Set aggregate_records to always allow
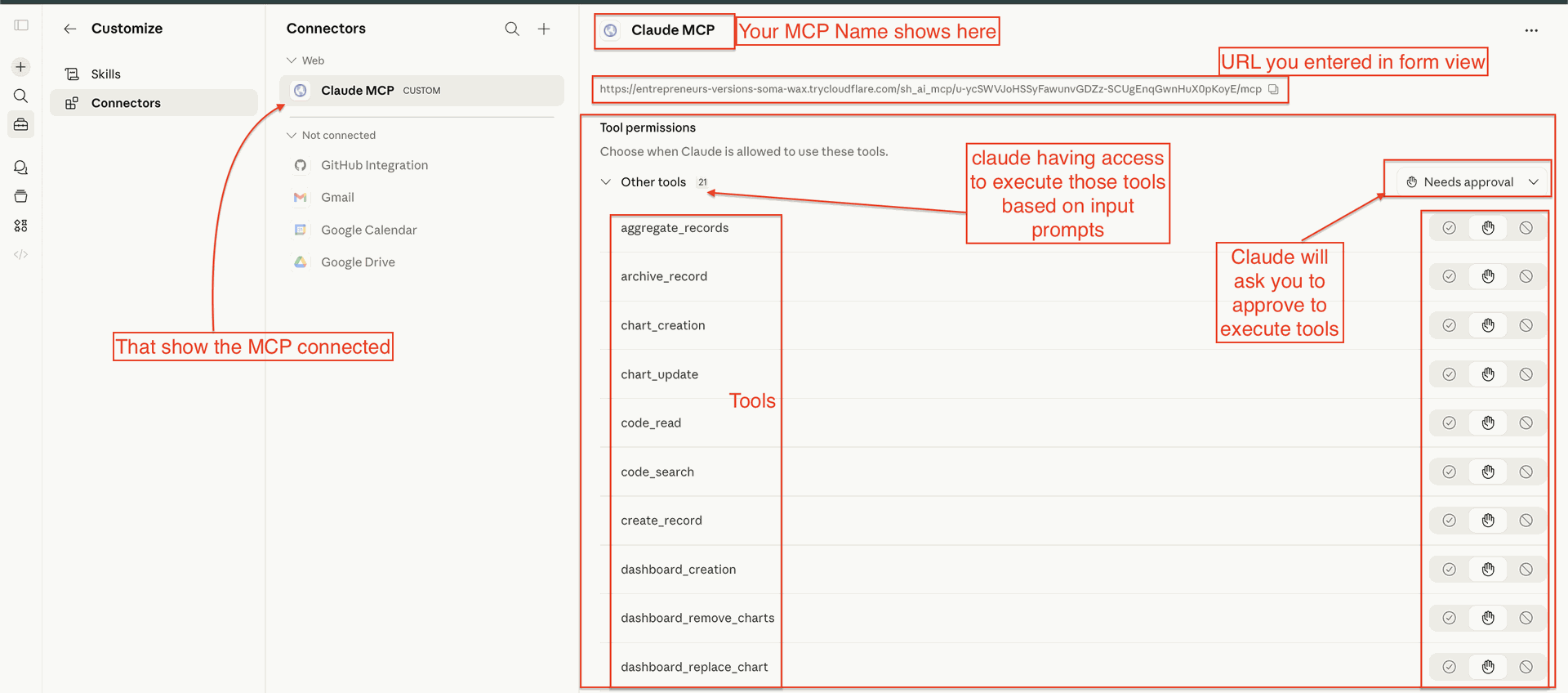Screen dimensions: 1568x693 pyautogui.click(x=1449, y=228)
